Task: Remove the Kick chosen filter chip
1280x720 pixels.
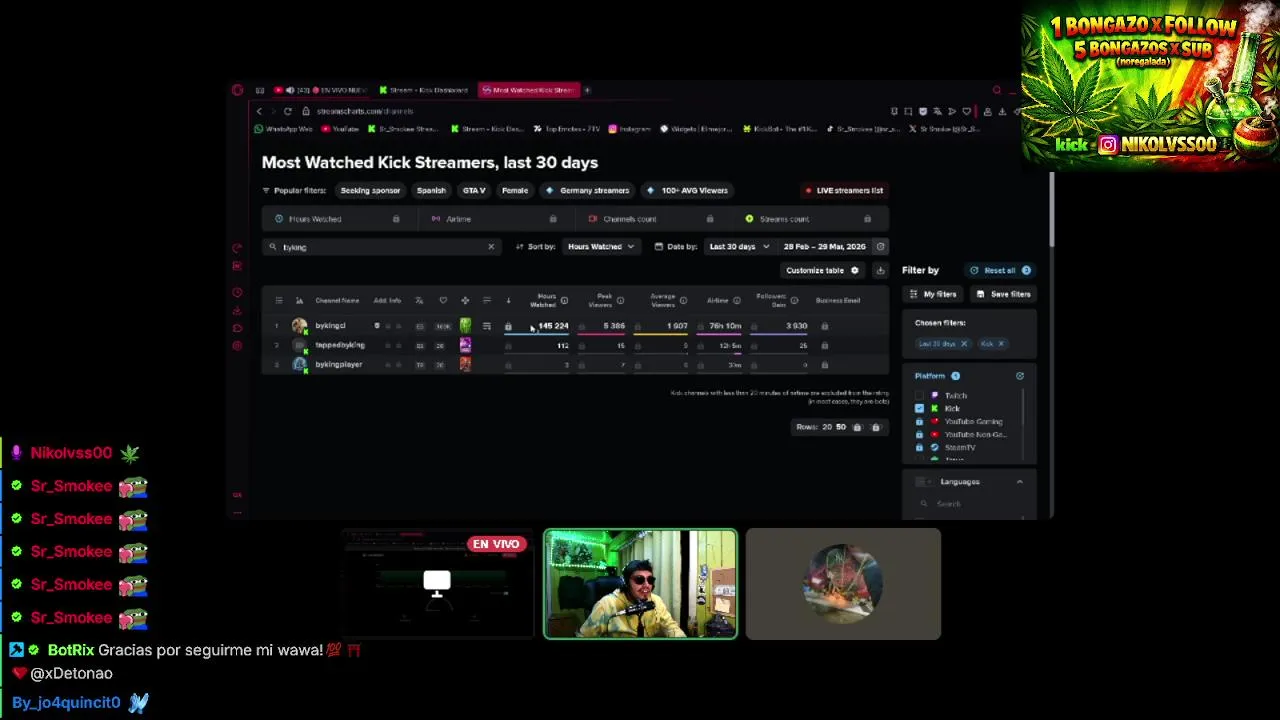Action: pyautogui.click(x=1001, y=344)
